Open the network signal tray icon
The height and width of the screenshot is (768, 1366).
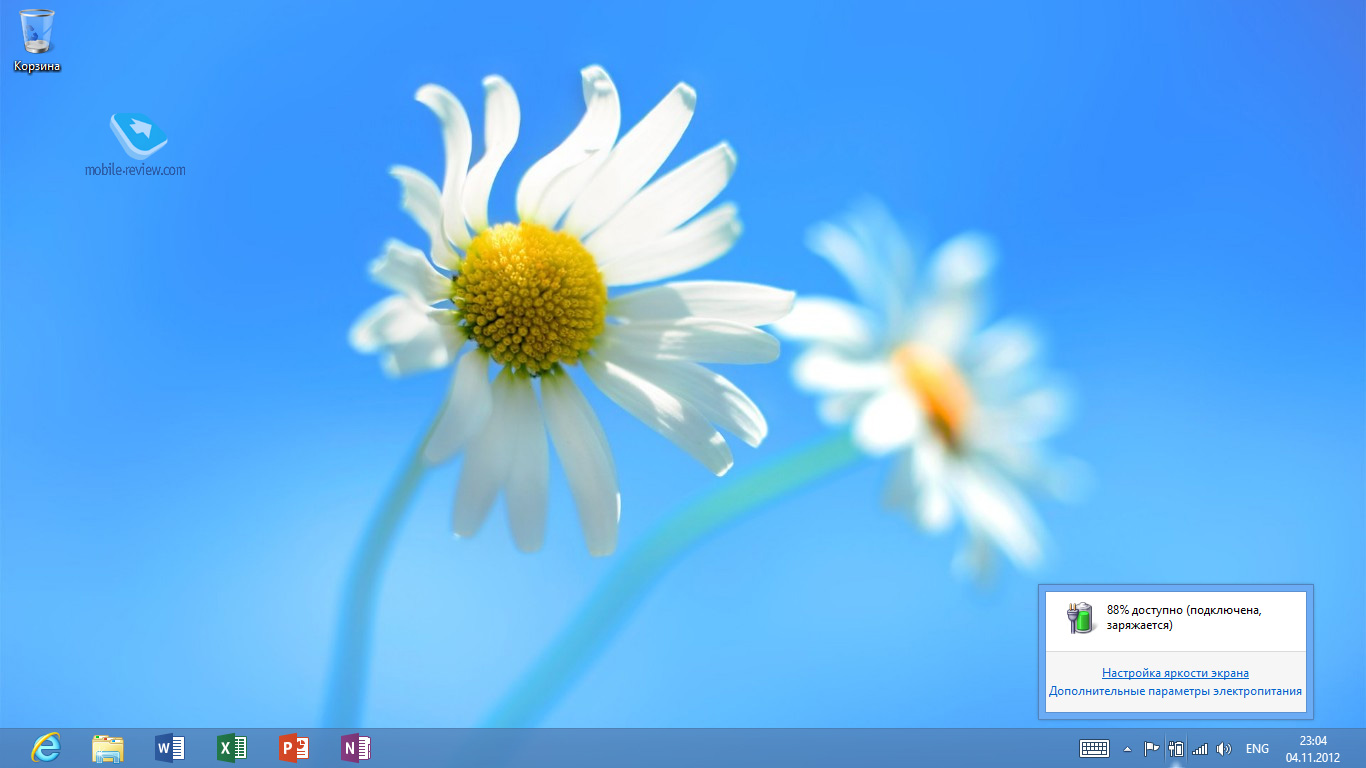coord(1200,748)
